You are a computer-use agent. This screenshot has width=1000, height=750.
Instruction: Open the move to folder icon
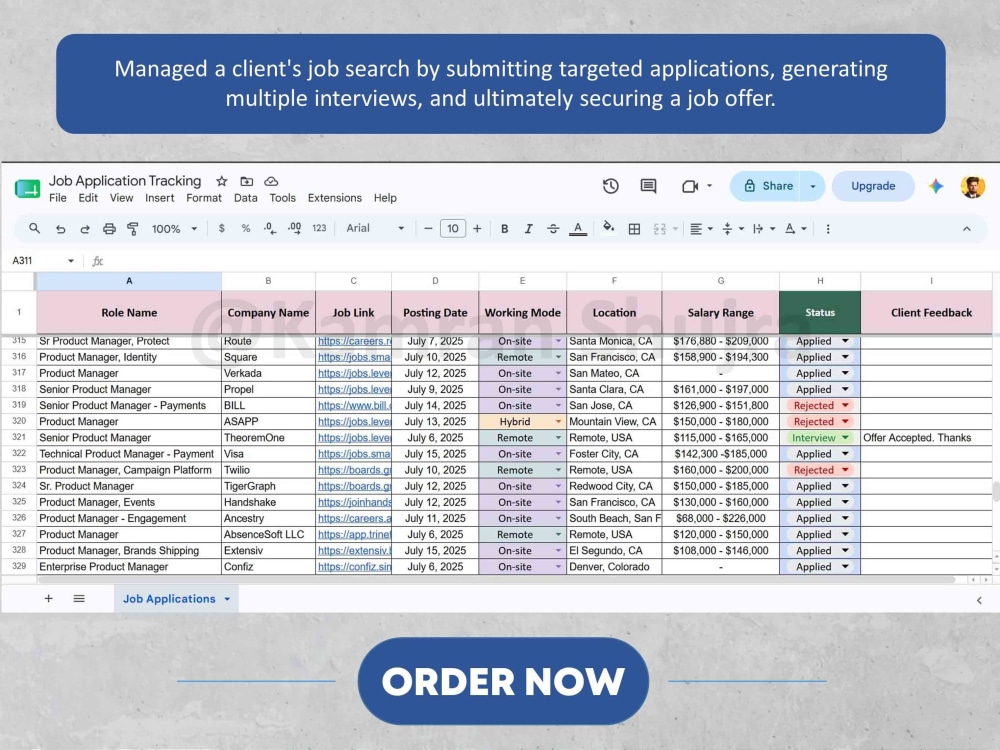[247, 181]
